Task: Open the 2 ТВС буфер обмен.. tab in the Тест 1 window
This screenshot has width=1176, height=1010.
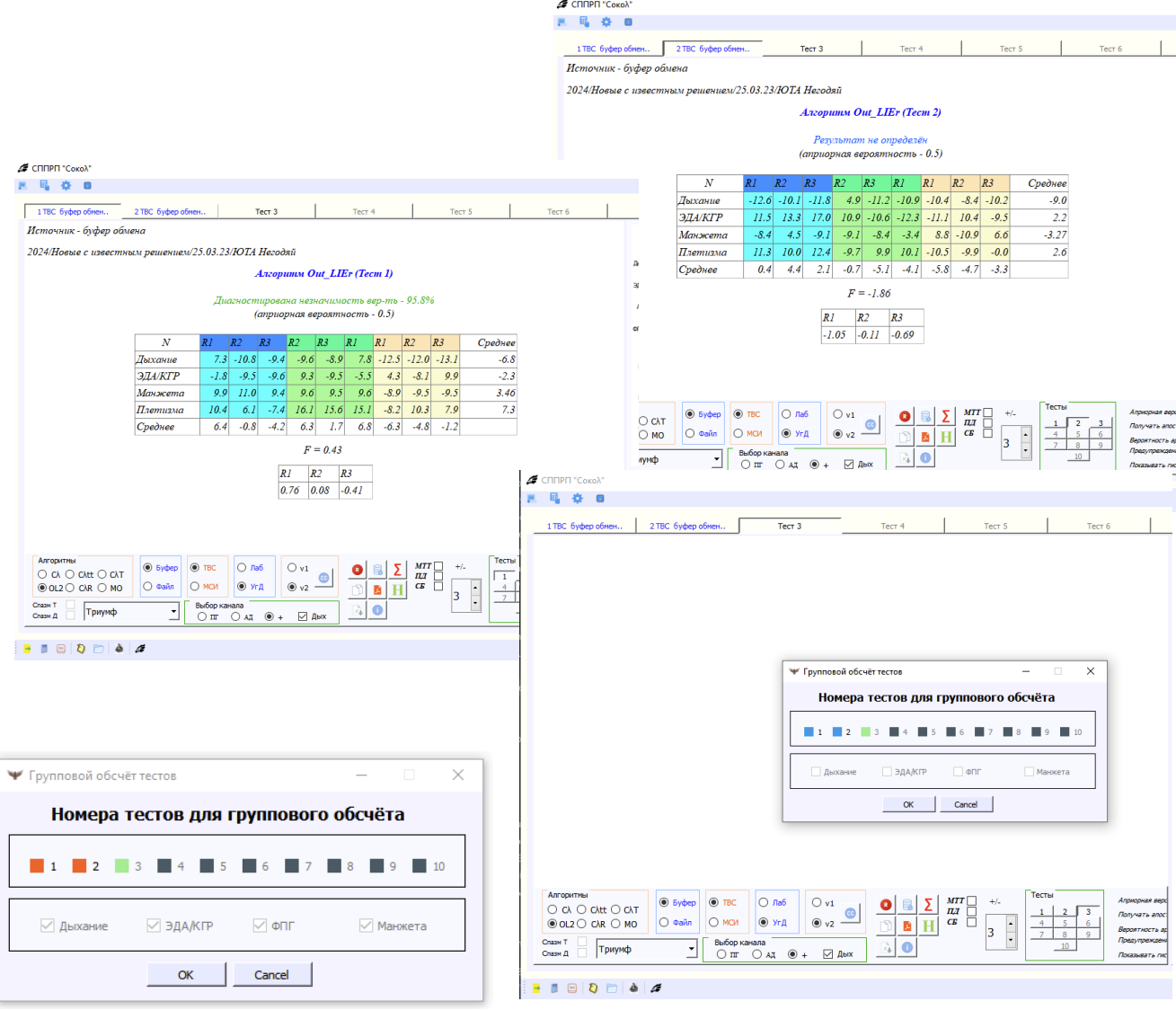Action: (x=170, y=212)
